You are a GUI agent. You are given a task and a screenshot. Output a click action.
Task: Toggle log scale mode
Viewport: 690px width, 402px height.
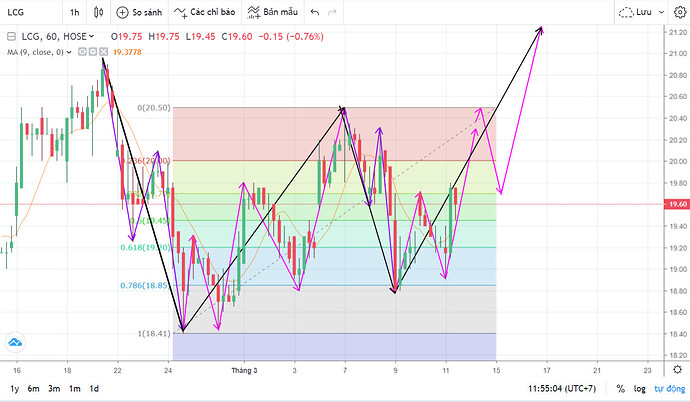(x=639, y=389)
